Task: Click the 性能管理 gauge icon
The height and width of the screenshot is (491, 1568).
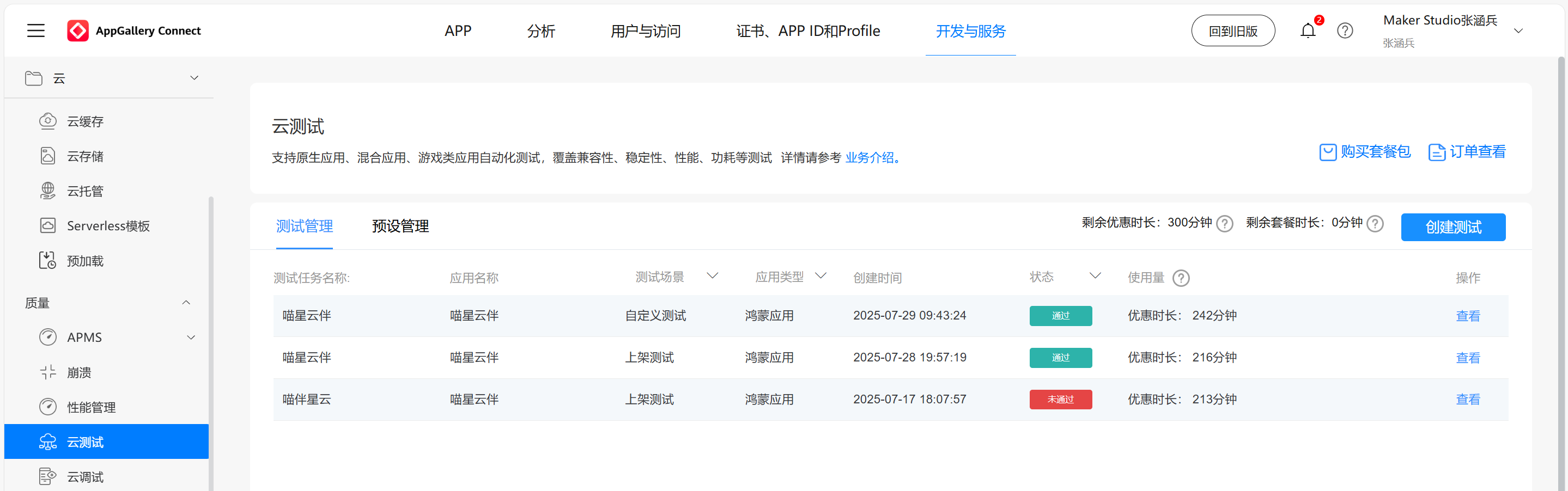Action: click(47, 407)
